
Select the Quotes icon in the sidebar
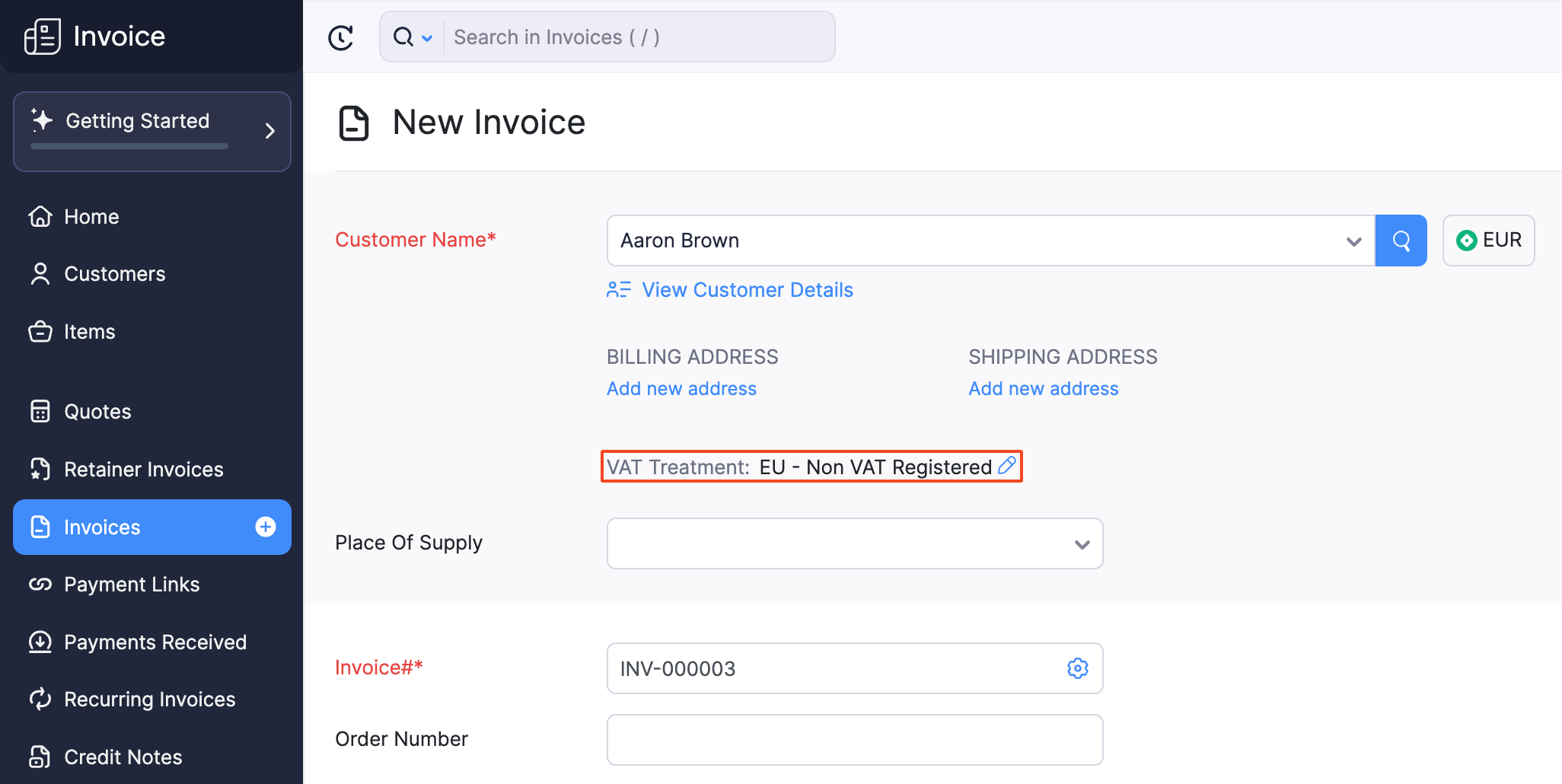40,411
